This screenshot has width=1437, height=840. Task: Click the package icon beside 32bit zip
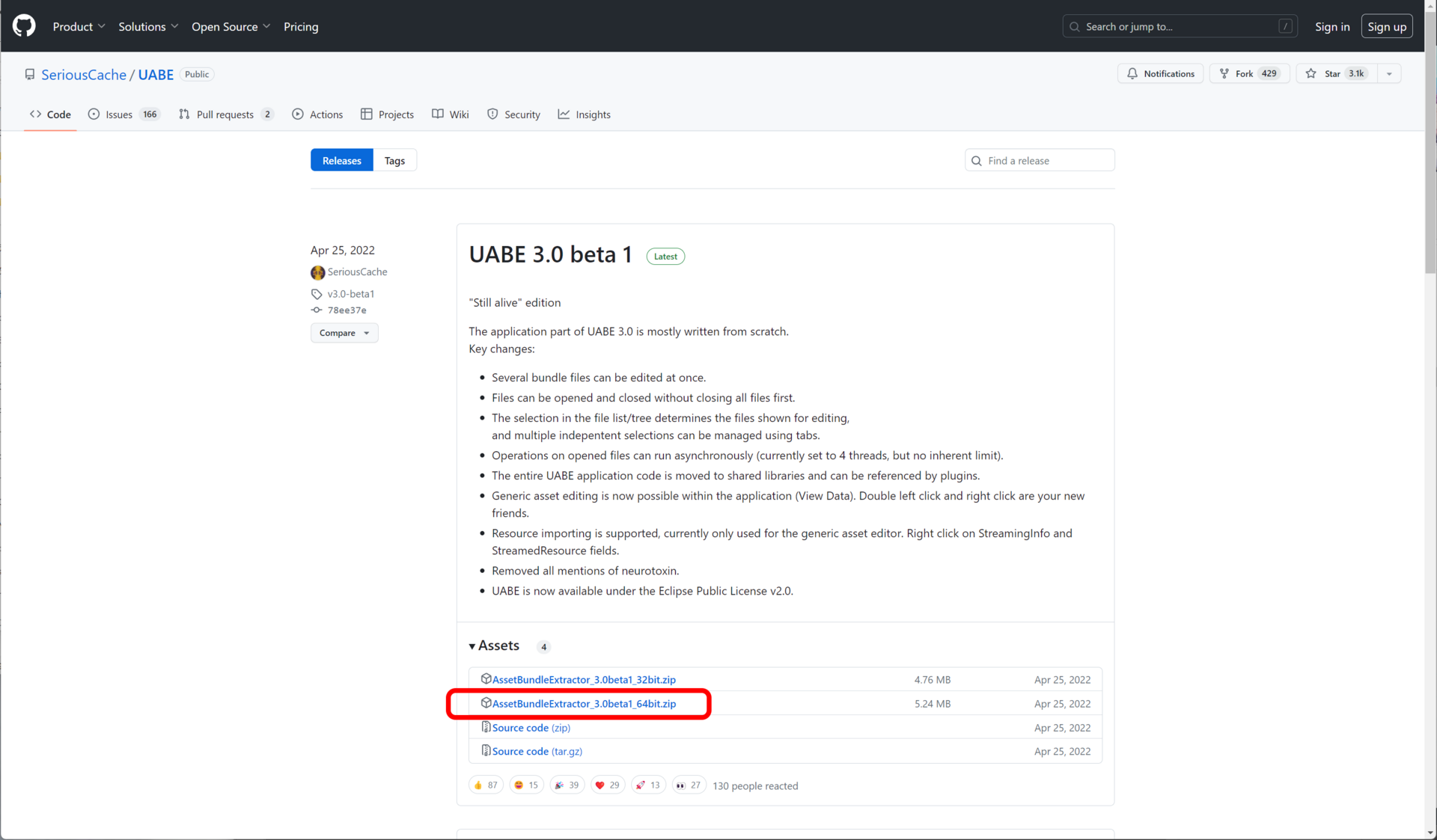pyautogui.click(x=486, y=679)
